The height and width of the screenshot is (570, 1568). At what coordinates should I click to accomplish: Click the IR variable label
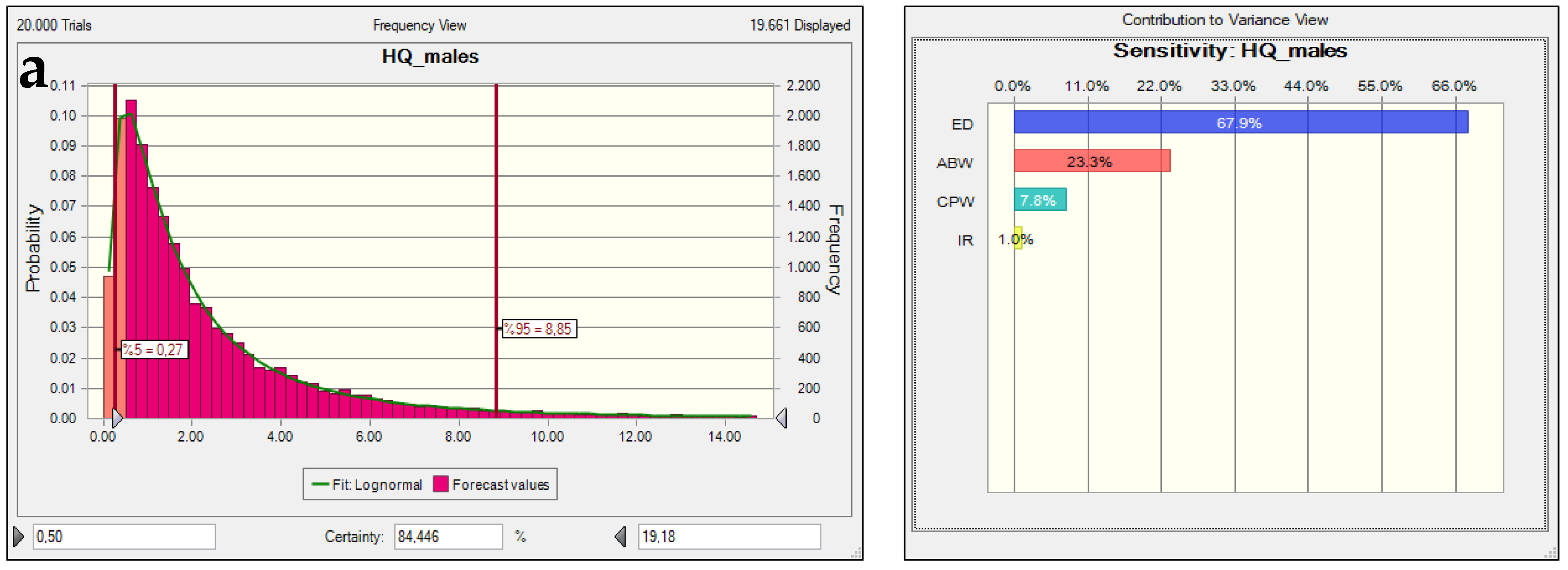pos(965,241)
